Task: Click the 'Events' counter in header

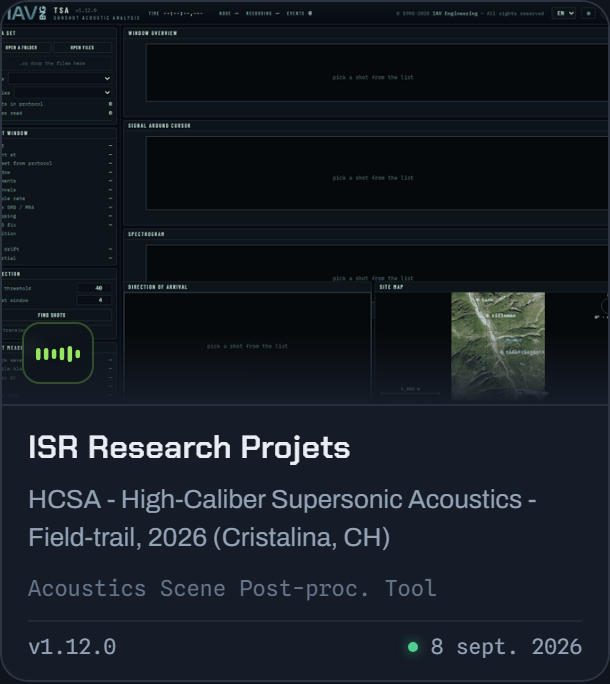Action: click(299, 13)
